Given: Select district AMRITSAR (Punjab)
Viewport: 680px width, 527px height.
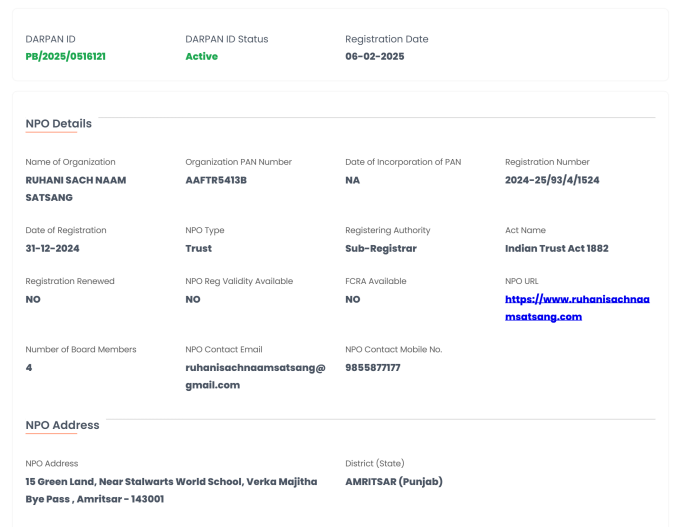Looking at the screenshot, I should pyautogui.click(x=394, y=481).
